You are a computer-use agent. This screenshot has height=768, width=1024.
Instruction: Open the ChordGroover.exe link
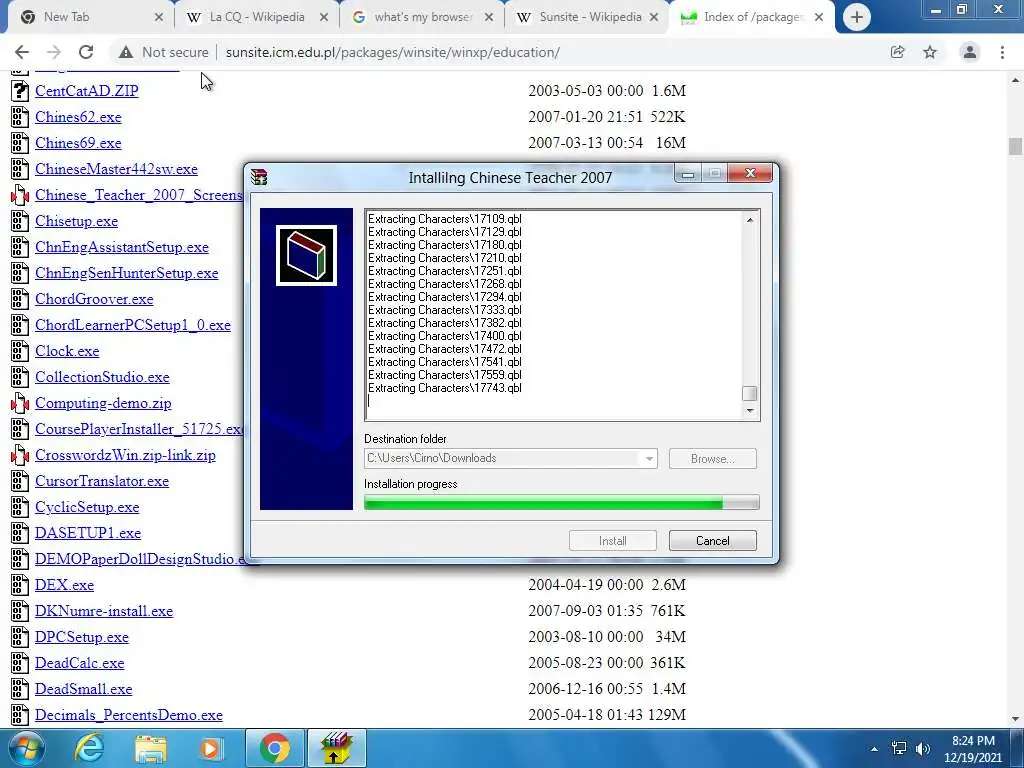(94, 299)
